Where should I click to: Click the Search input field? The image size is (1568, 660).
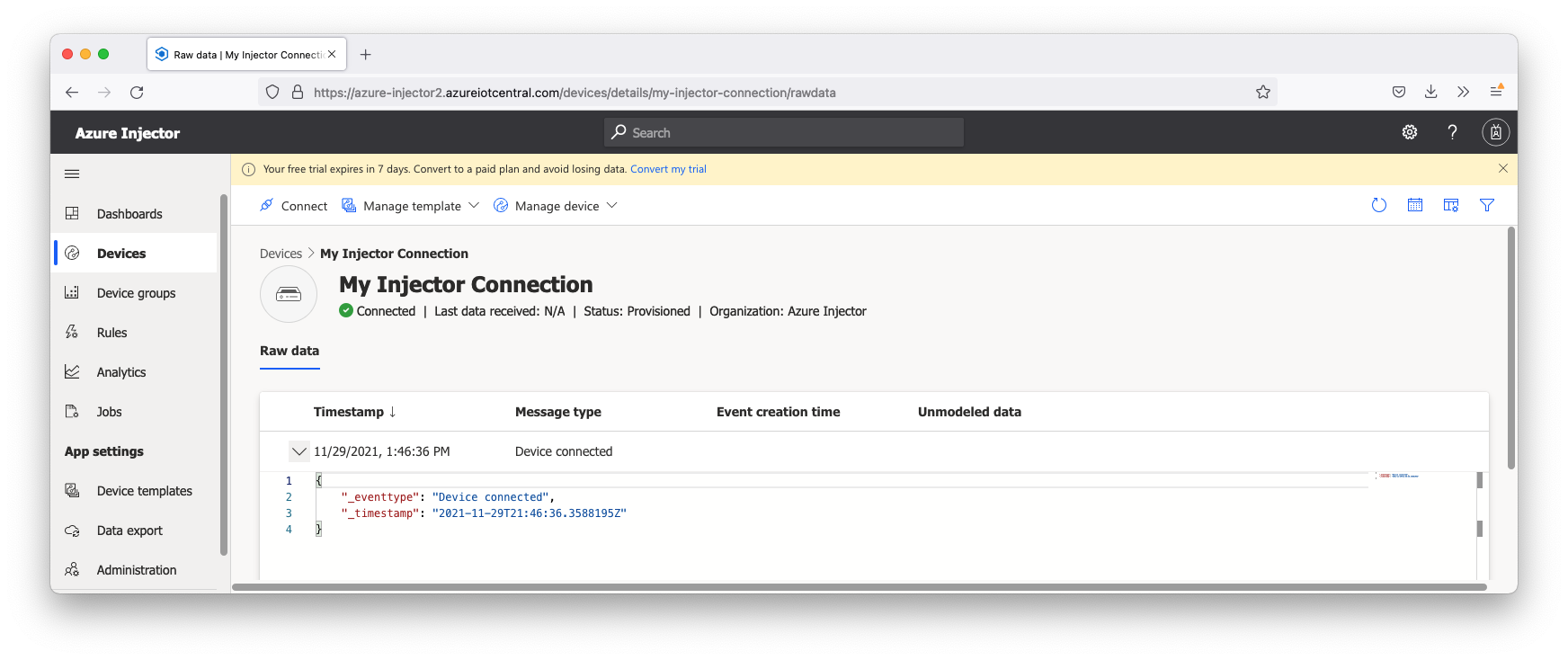pyautogui.click(x=784, y=132)
